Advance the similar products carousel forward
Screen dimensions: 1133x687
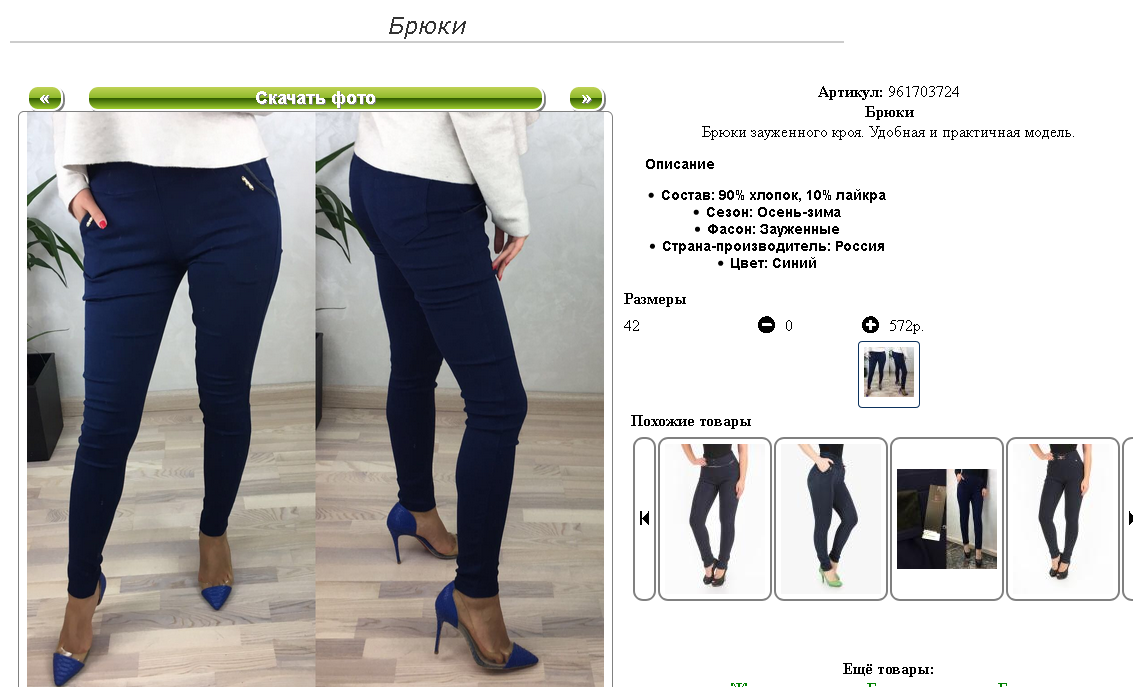click(1129, 518)
